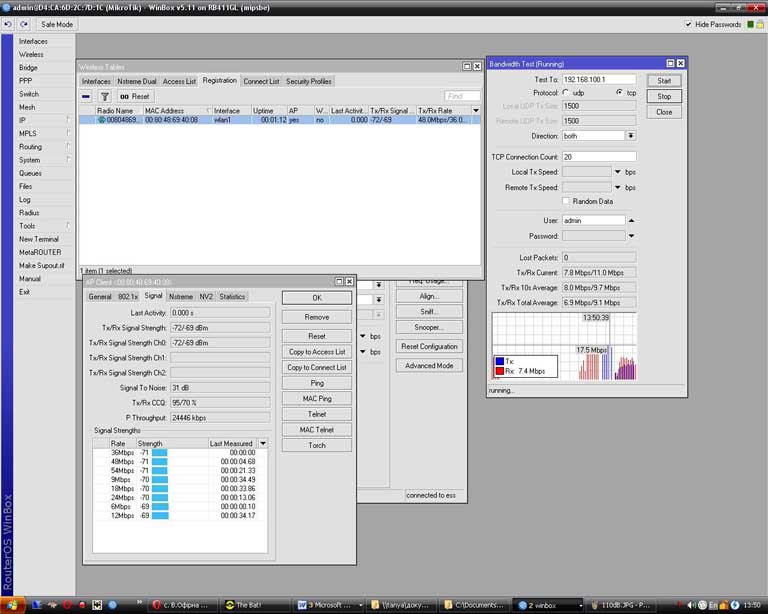Image resolution: width=768 pixels, height=614 pixels.
Task: Click the red Rx legend swatch
Action: 500,371
